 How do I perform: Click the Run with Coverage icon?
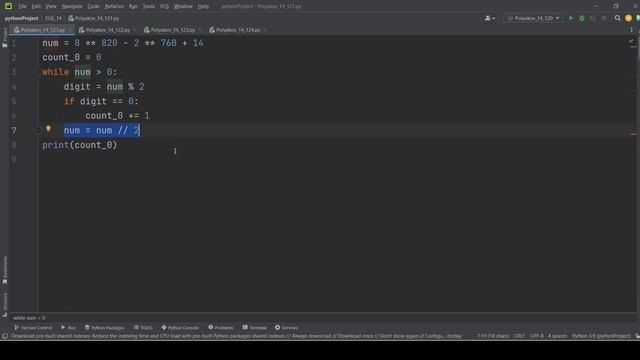pos(593,18)
